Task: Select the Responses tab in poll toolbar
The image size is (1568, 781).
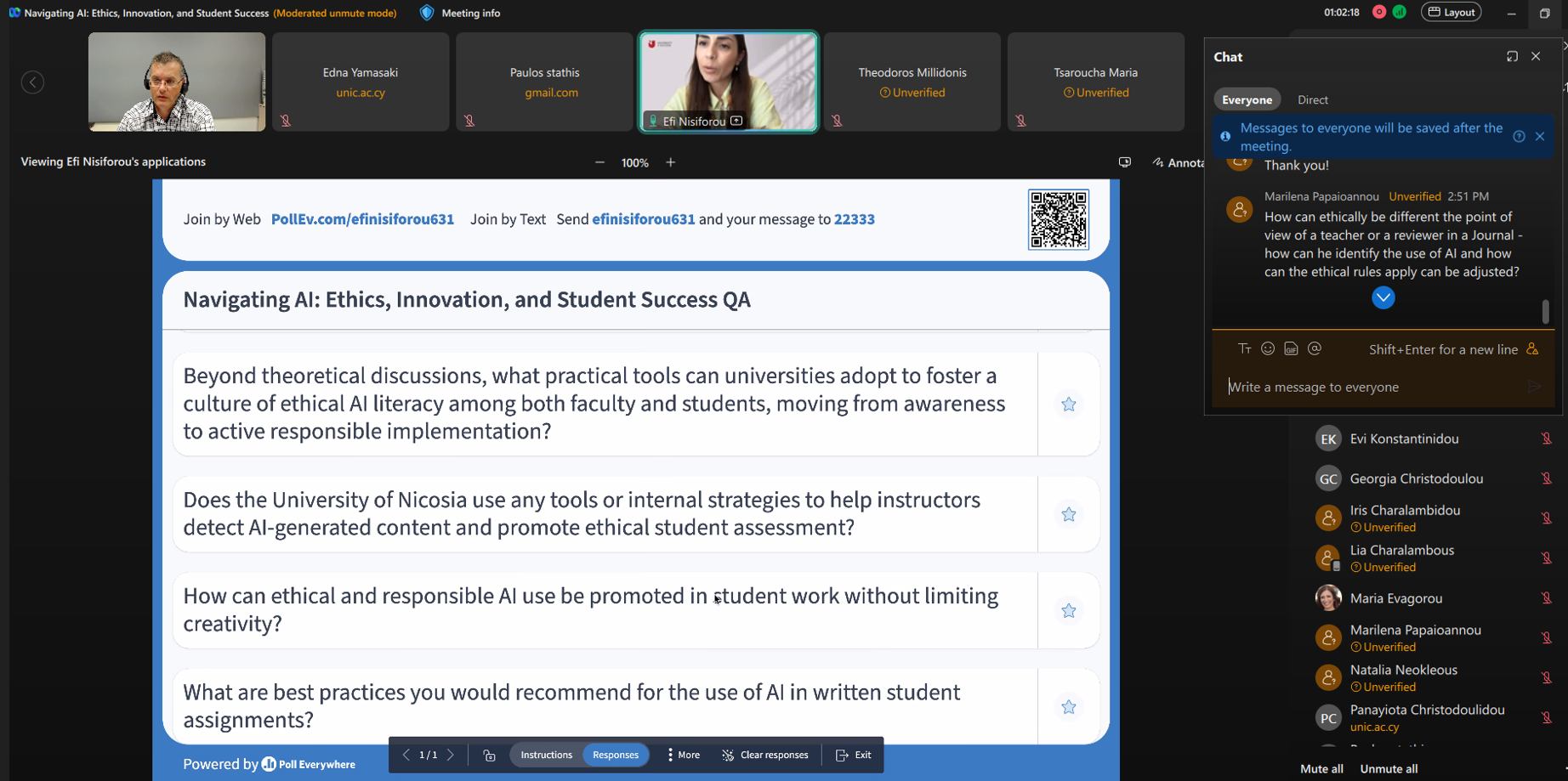Action: [616, 755]
